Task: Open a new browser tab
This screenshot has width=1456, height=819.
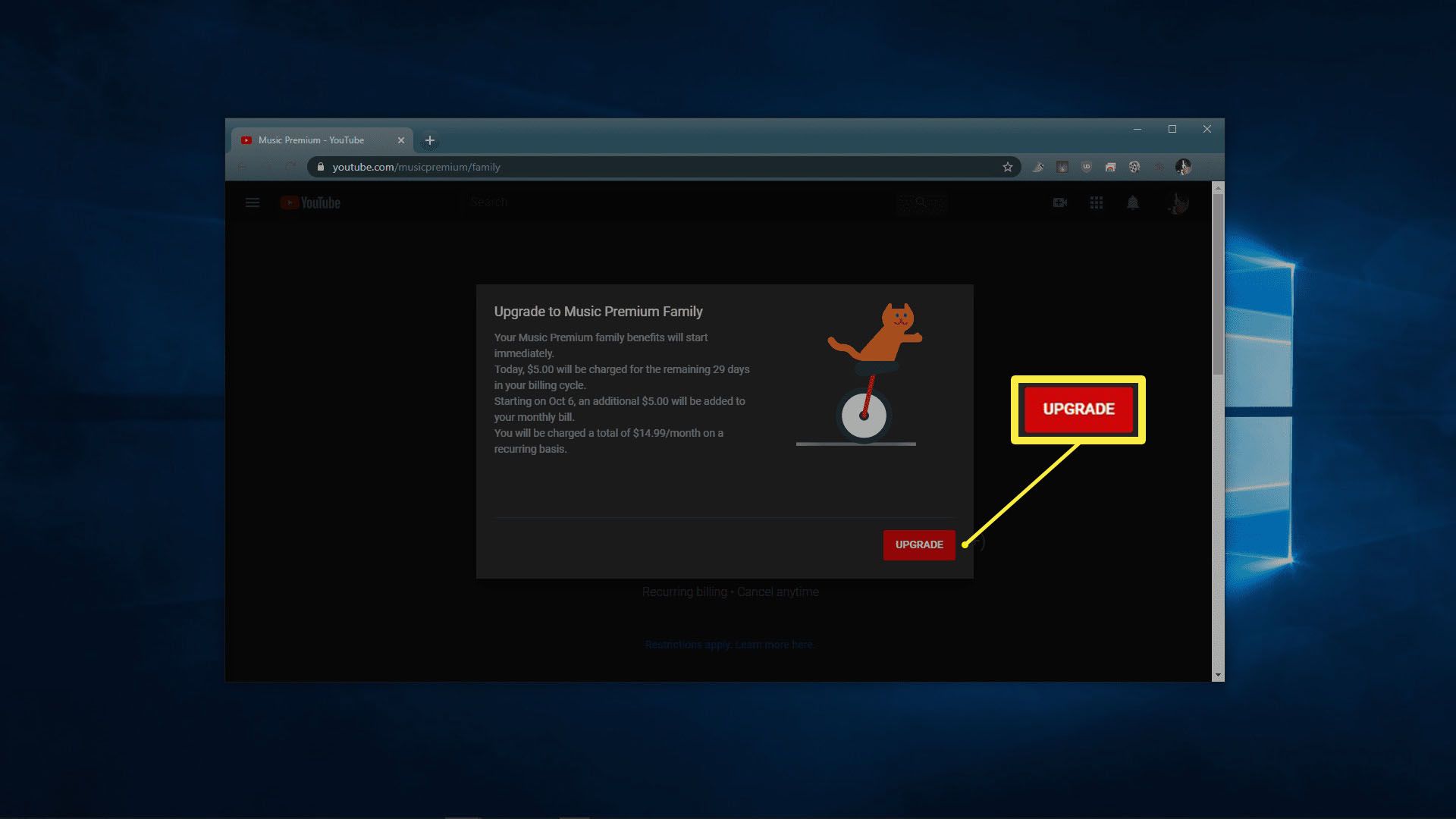Action: tap(430, 140)
